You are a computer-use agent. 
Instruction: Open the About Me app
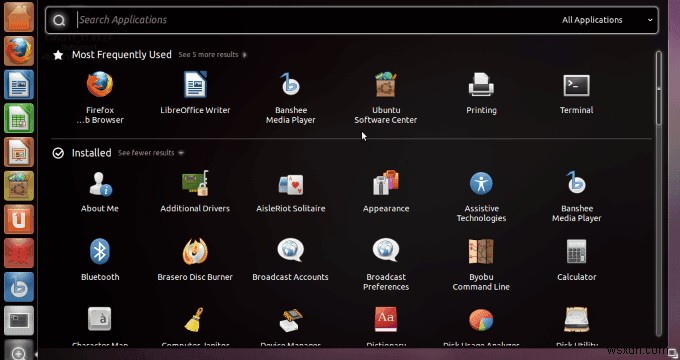(x=100, y=191)
